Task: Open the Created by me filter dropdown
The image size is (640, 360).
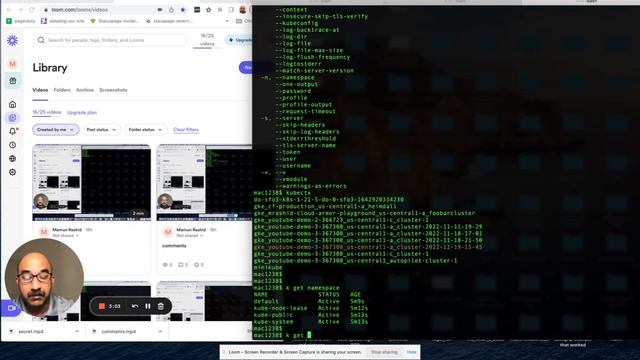Action: [x=56, y=130]
